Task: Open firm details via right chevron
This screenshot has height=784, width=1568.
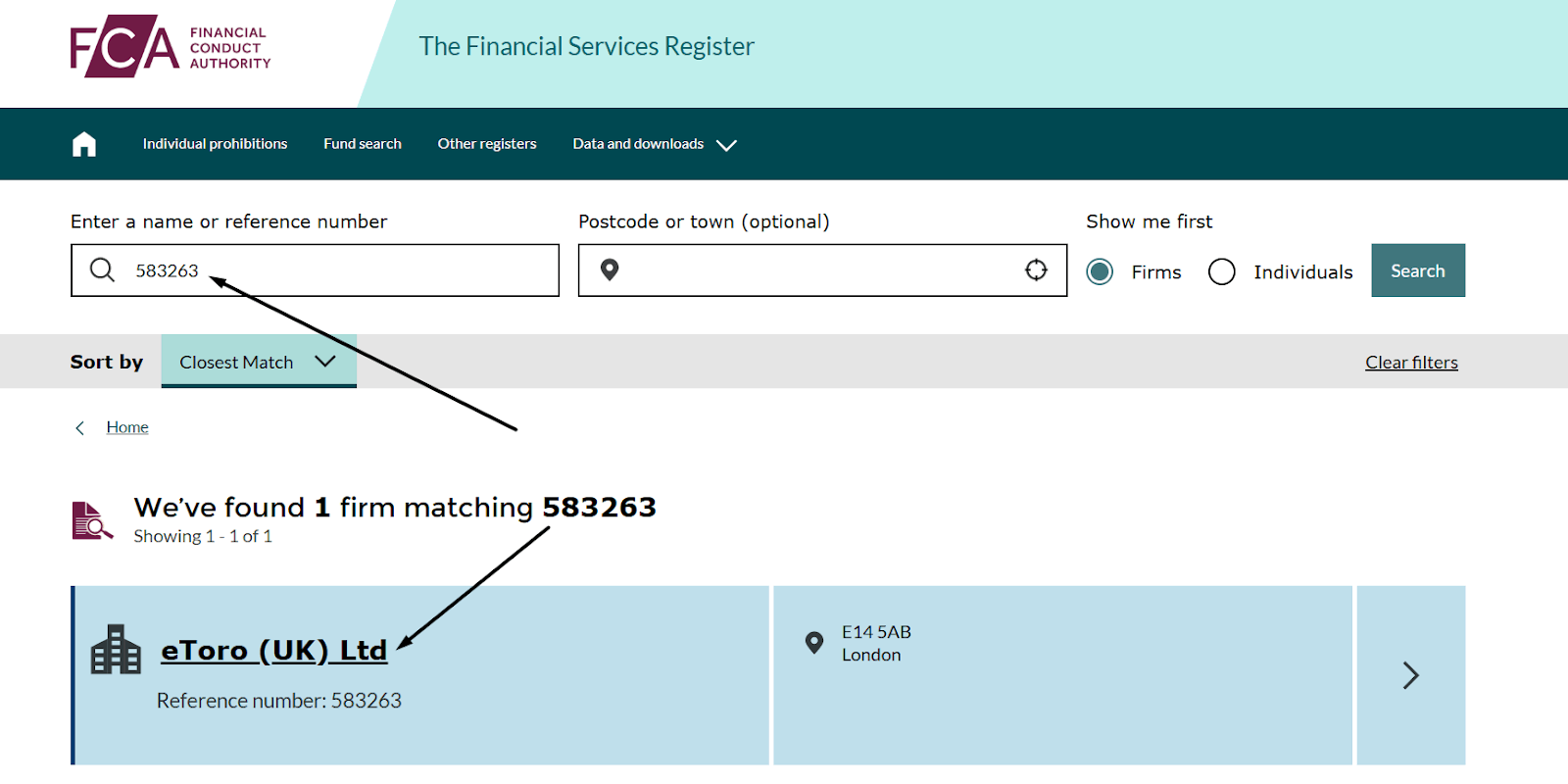Action: click(1410, 675)
